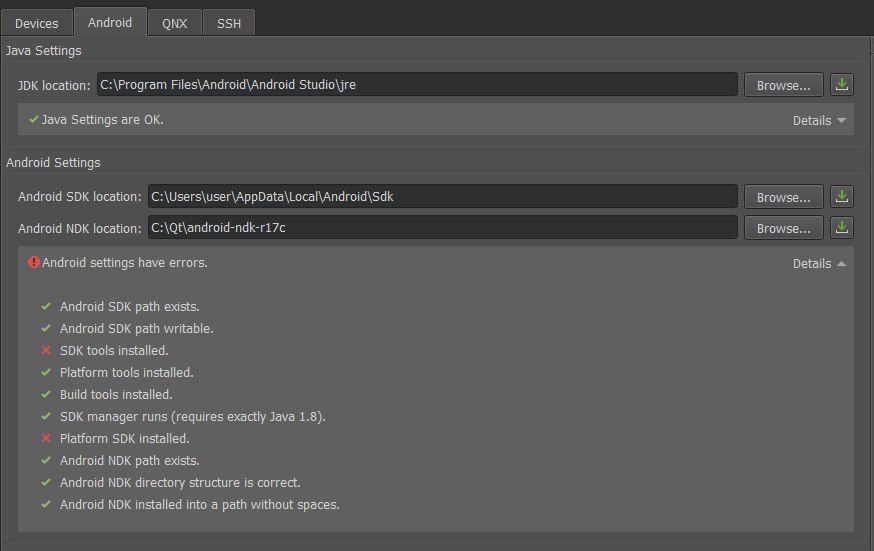Click the 'Java Settings' group heading
The height and width of the screenshot is (551, 874).
coord(43,51)
